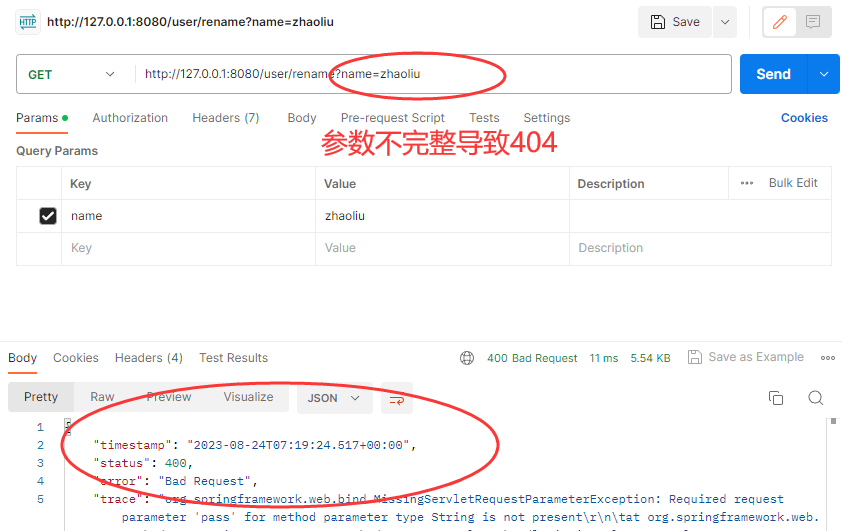
Task: Switch to the Headers (7) request tab
Action: click(x=226, y=118)
